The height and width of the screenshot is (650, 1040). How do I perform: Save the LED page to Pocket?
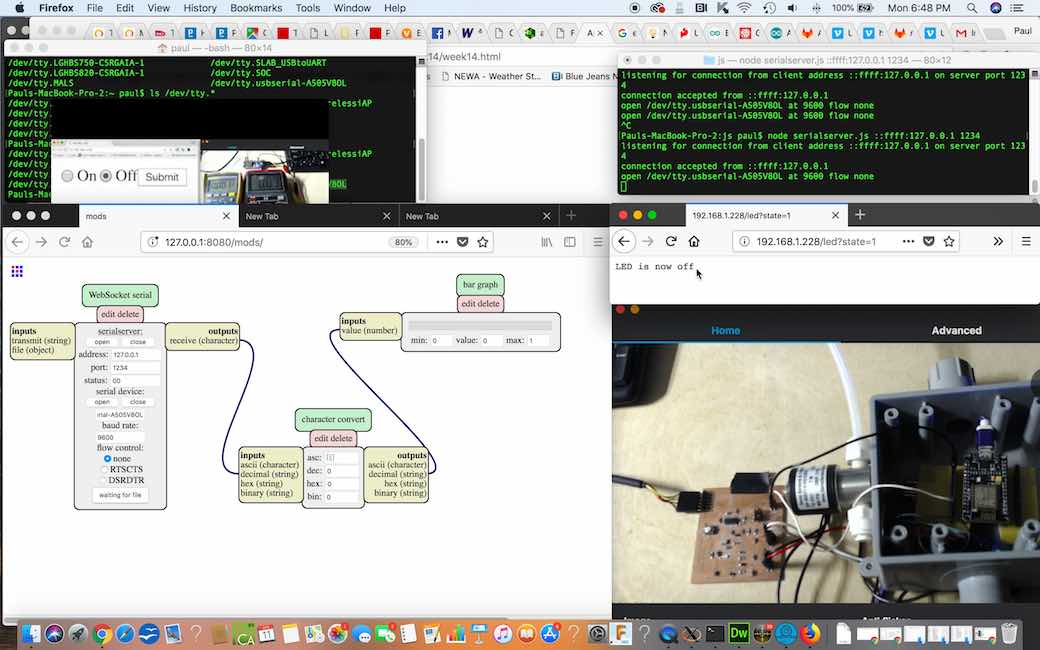pyautogui.click(x=929, y=241)
